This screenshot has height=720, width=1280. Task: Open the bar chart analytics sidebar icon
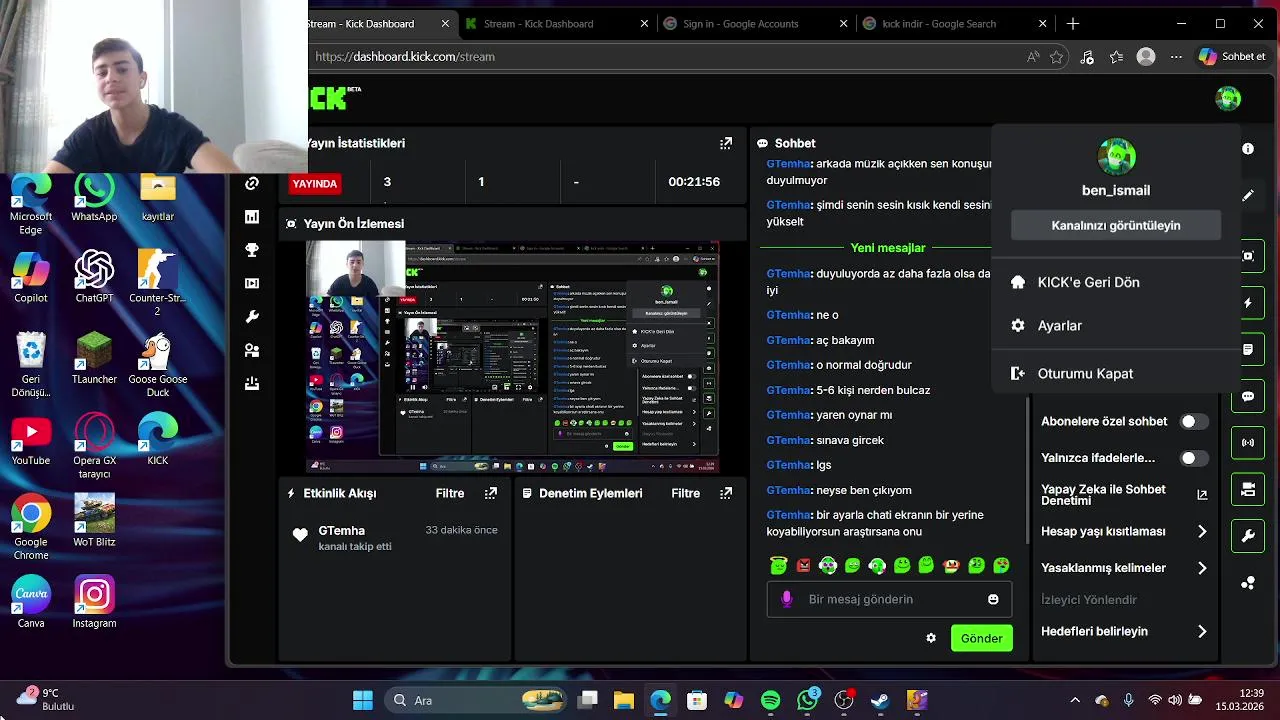(252, 217)
